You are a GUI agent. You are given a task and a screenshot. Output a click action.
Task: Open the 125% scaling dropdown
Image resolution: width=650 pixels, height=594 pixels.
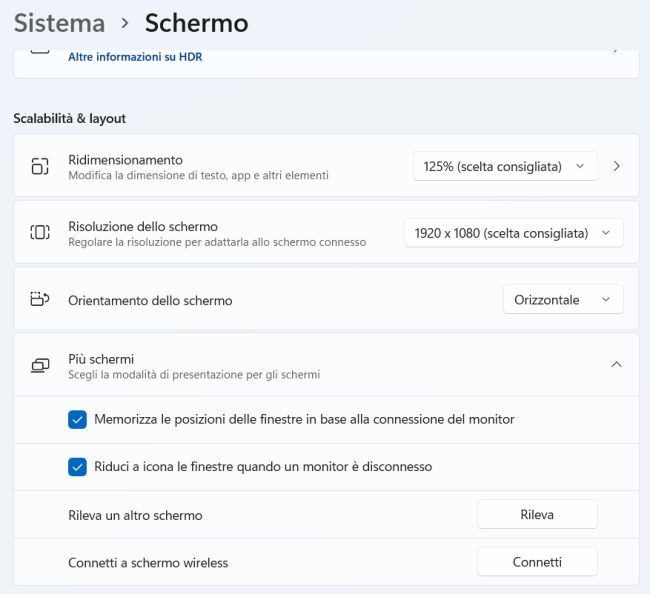(x=504, y=166)
